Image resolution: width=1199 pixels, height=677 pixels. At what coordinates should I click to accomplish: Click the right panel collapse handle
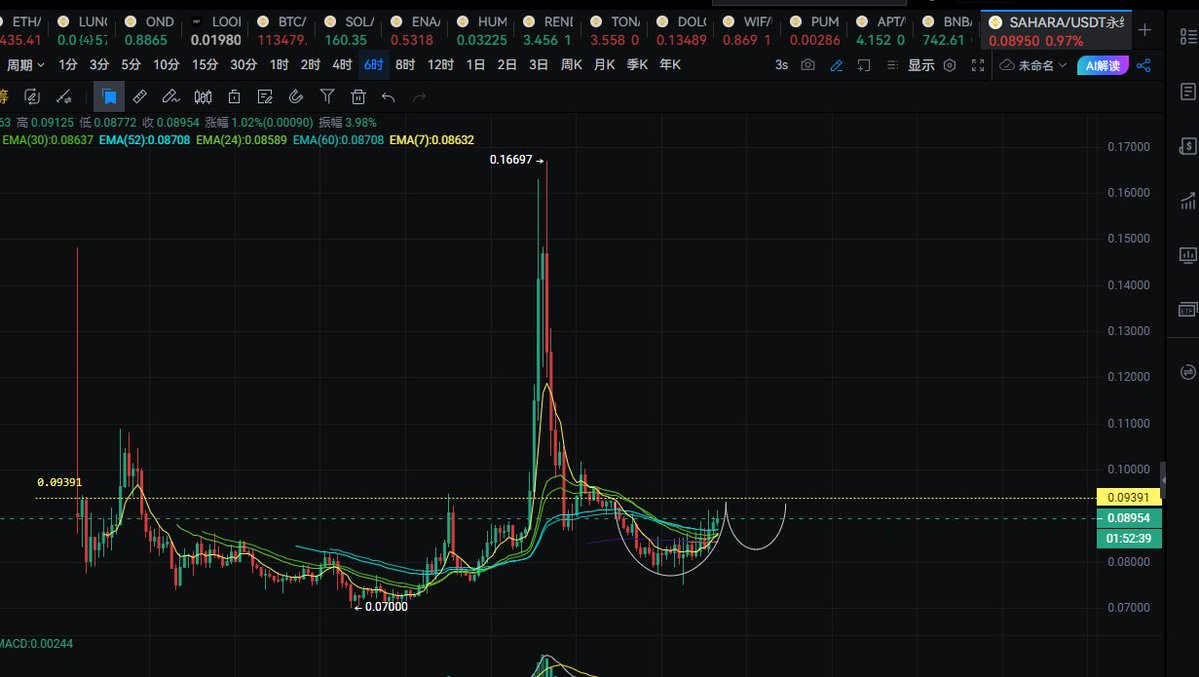1163,480
